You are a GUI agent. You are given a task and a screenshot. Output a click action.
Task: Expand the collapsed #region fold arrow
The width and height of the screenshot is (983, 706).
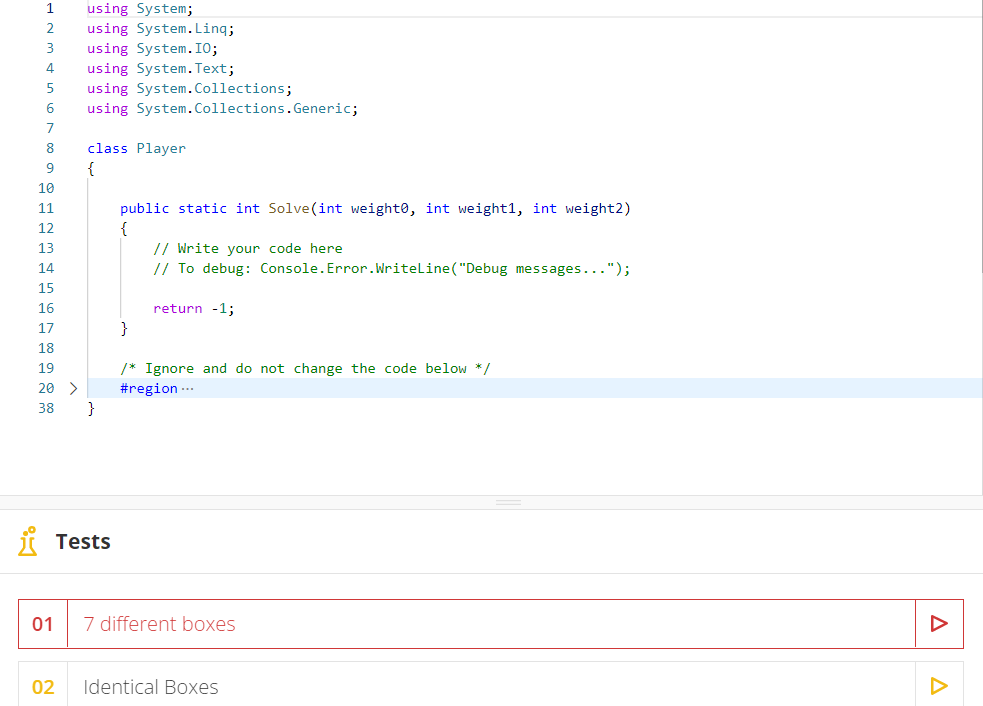coord(73,388)
